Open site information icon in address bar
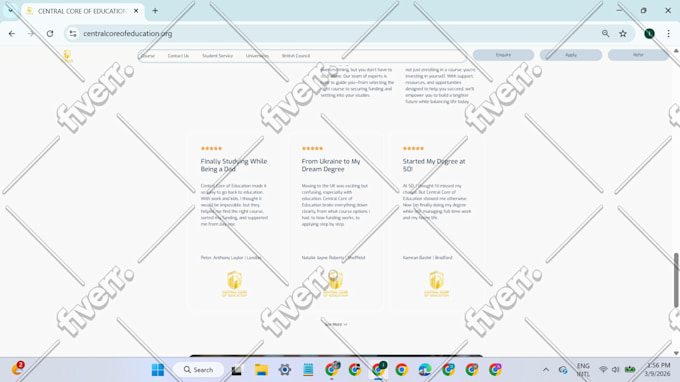The height and width of the screenshot is (382, 680). pyautogui.click(x=73, y=33)
